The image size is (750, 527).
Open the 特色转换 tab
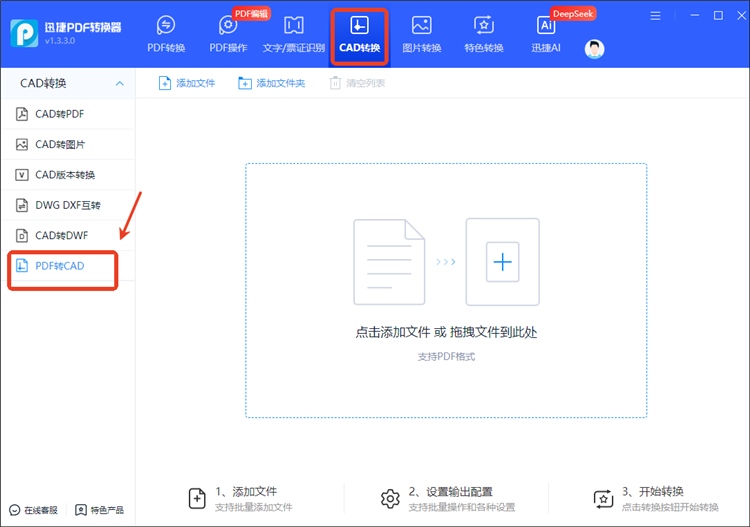tap(484, 34)
